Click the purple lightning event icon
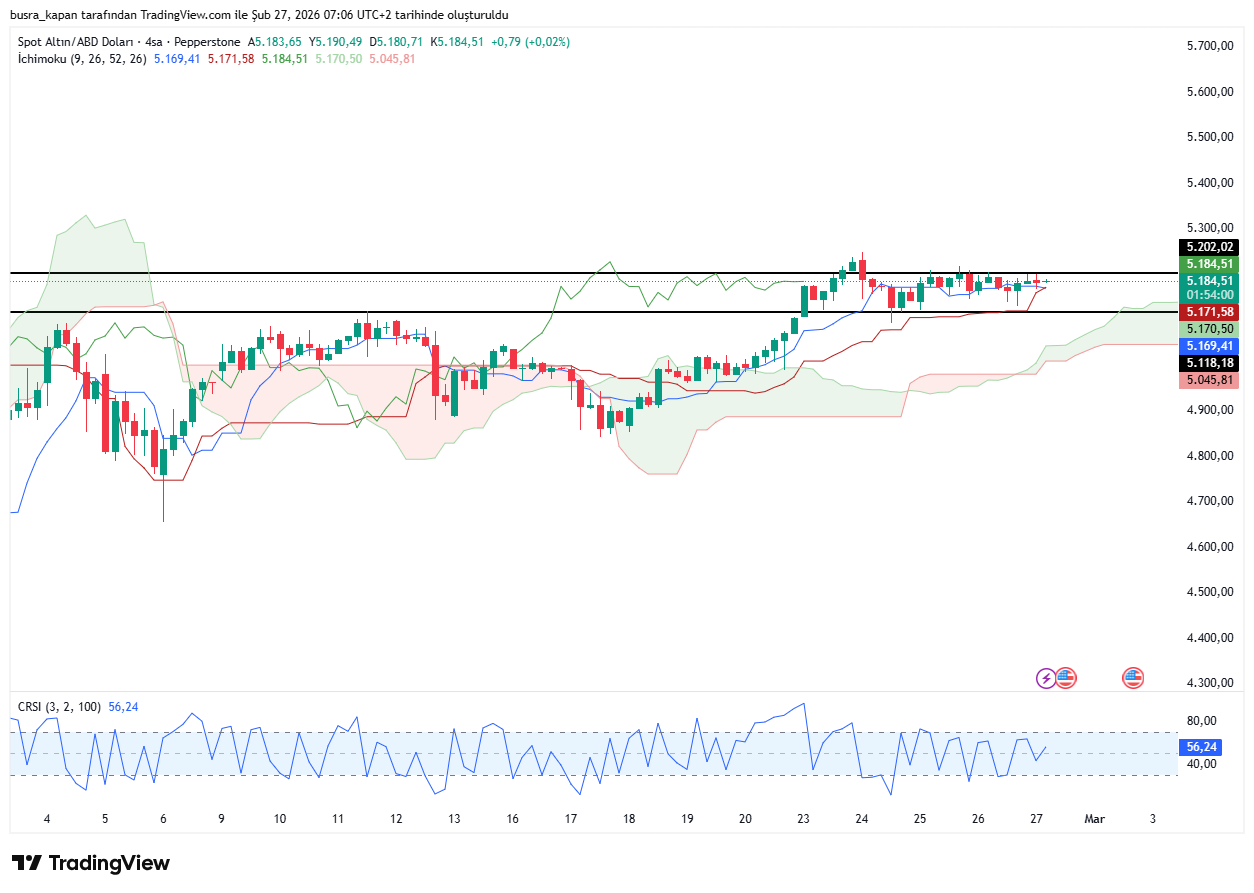 (x=1046, y=678)
